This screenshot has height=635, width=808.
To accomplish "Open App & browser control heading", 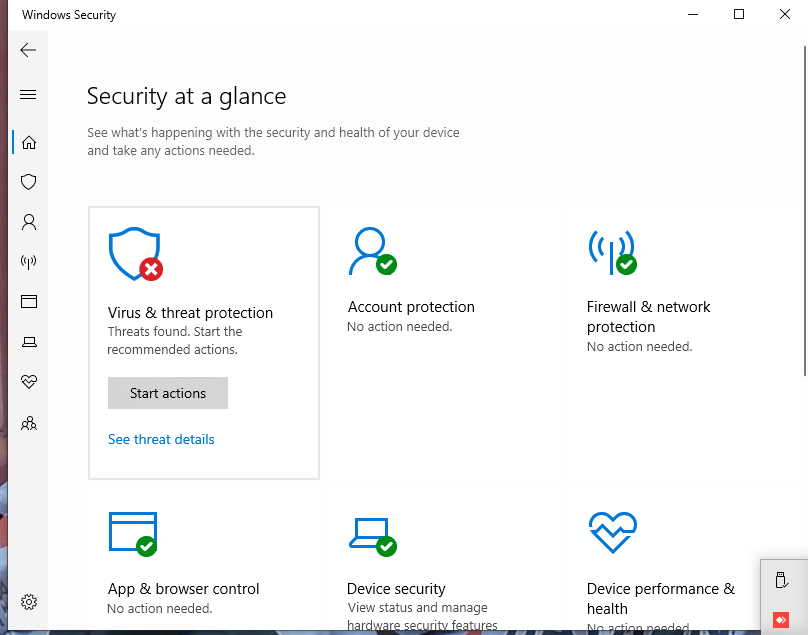I will tap(183, 589).
